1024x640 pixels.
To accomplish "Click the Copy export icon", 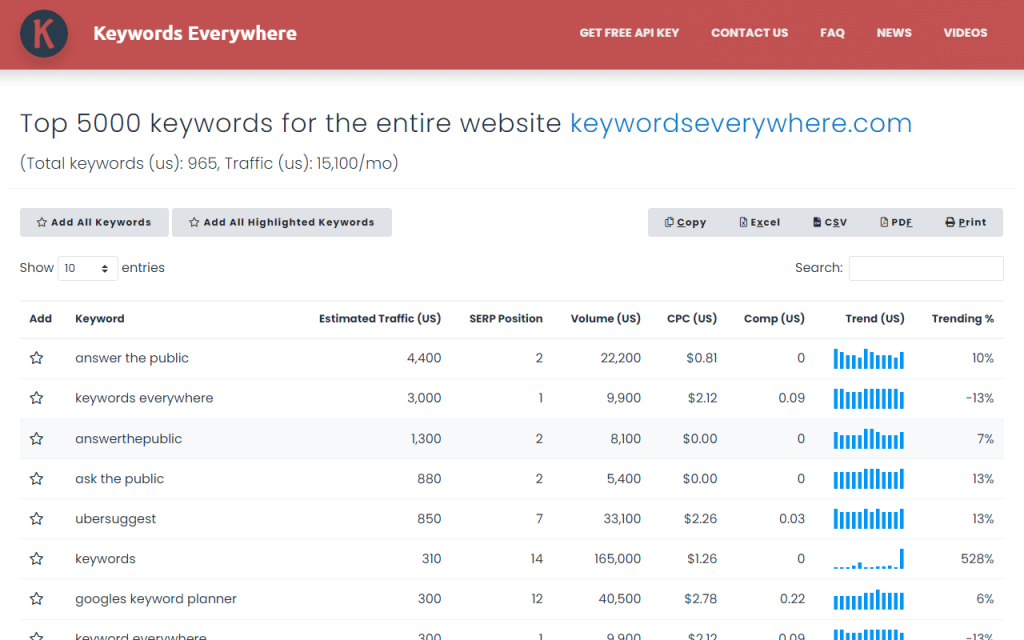I will 671,222.
